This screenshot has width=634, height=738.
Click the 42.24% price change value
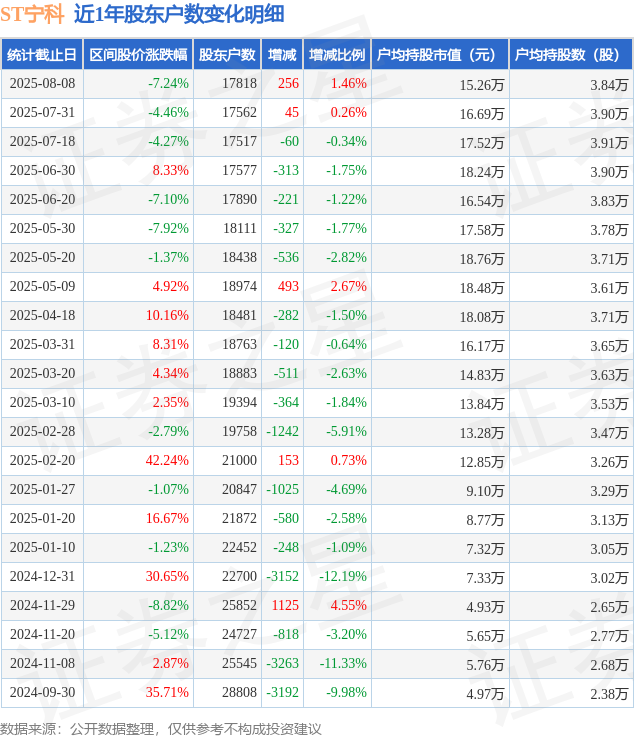pyautogui.click(x=167, y=460)
